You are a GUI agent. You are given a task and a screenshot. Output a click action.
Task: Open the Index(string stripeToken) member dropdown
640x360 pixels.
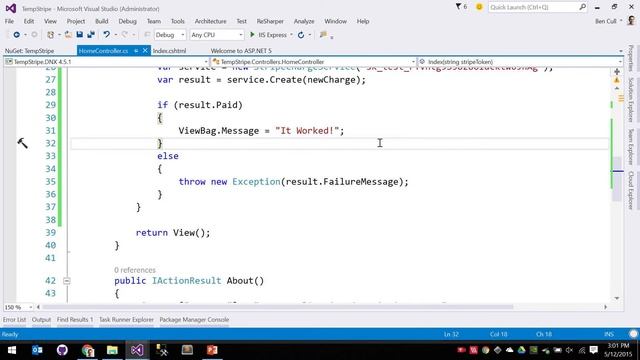[520, 62]
